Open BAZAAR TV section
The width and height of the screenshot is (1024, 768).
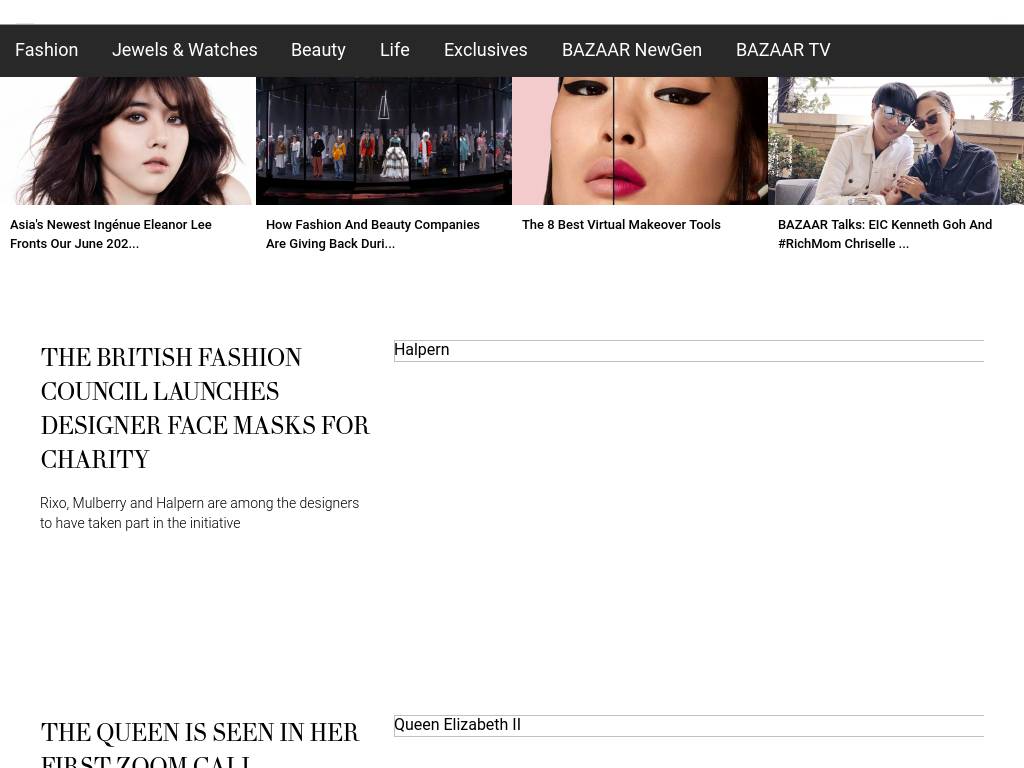click(x=782, y=50)
